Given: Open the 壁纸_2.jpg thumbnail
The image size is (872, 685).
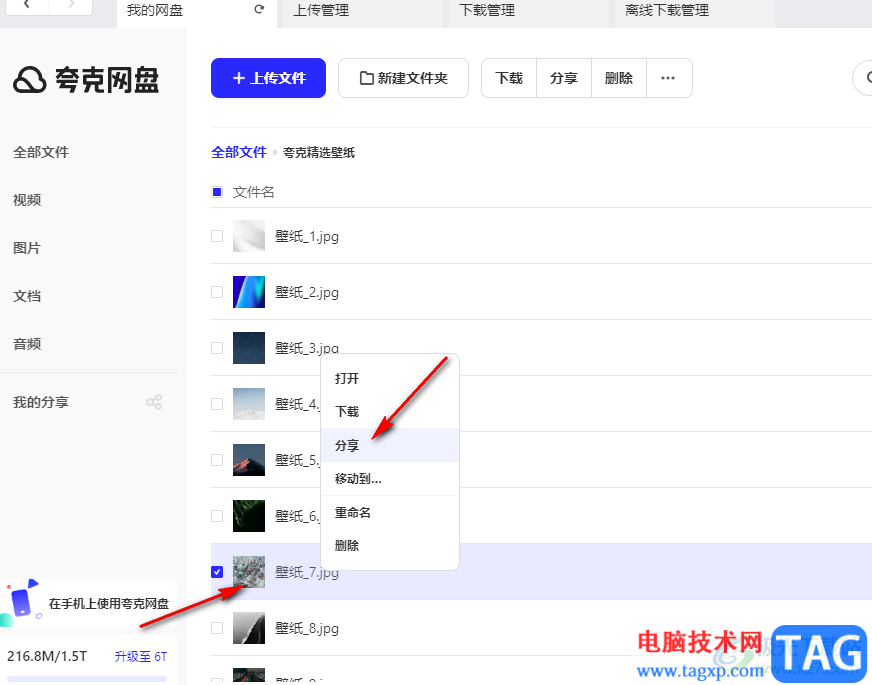Looking at the screenshot, I should point(249,292).
